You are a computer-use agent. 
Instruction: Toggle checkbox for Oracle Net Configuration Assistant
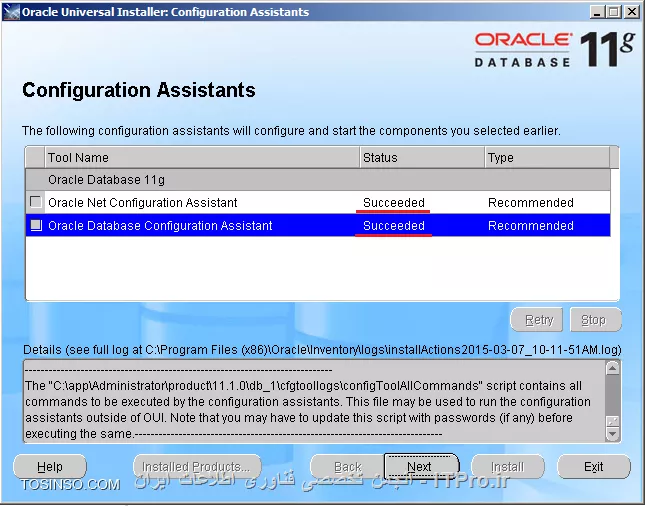(x=36, y=202)
